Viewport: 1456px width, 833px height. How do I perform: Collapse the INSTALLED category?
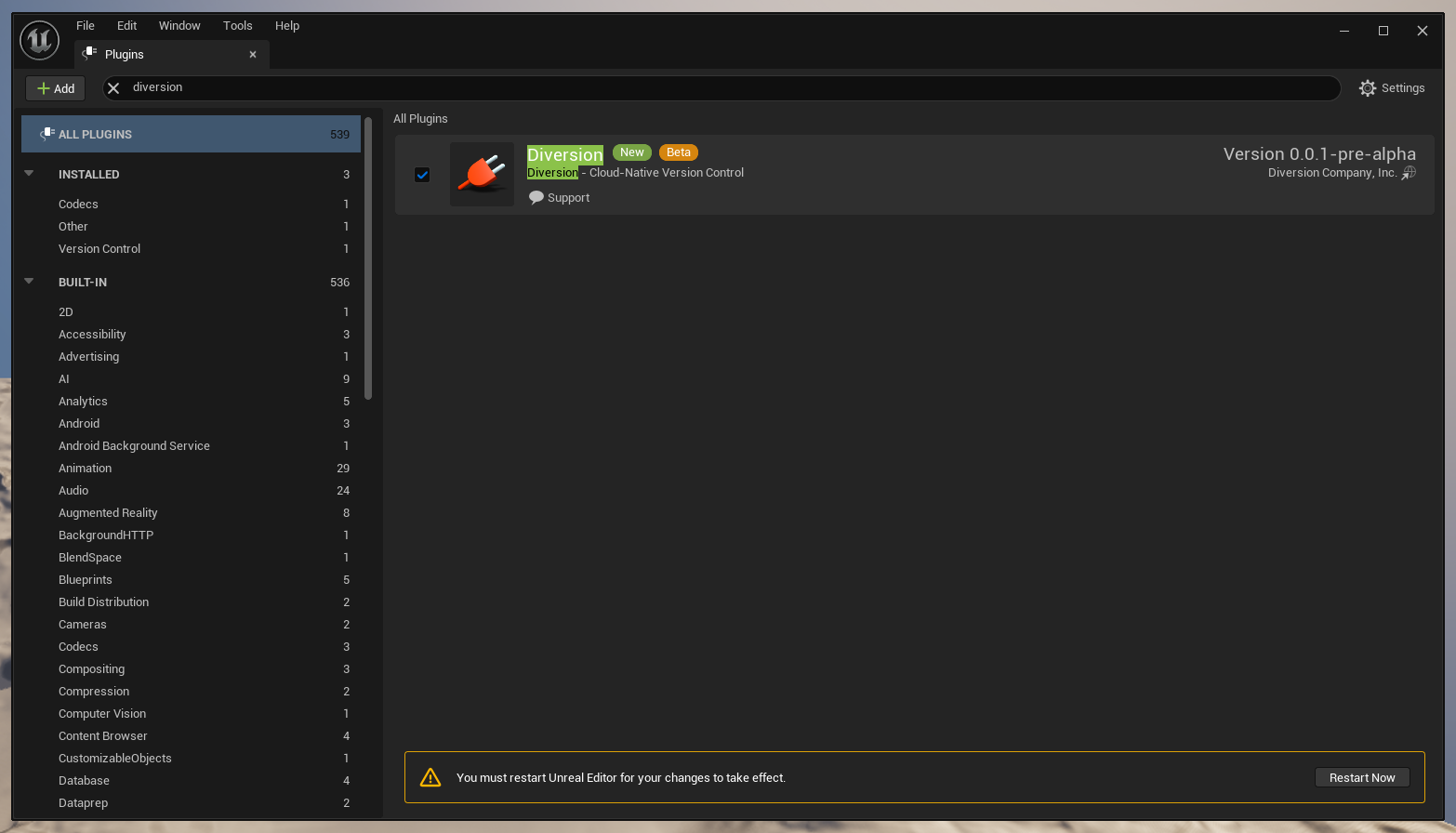[29, 173]
